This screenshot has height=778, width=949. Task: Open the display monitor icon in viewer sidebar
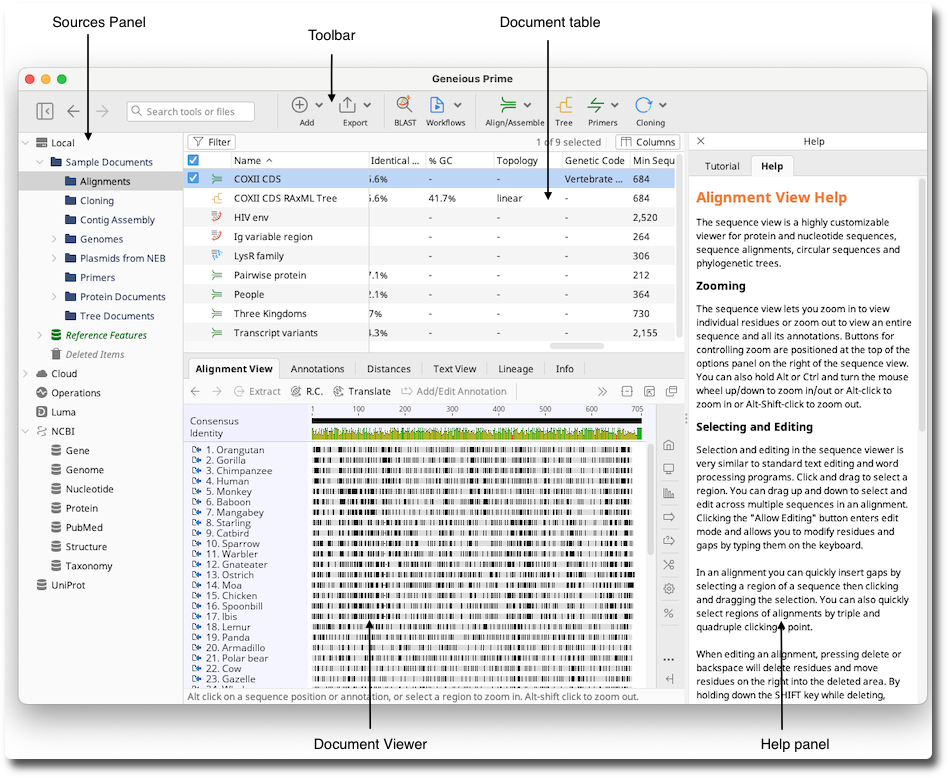coord(669,469)
